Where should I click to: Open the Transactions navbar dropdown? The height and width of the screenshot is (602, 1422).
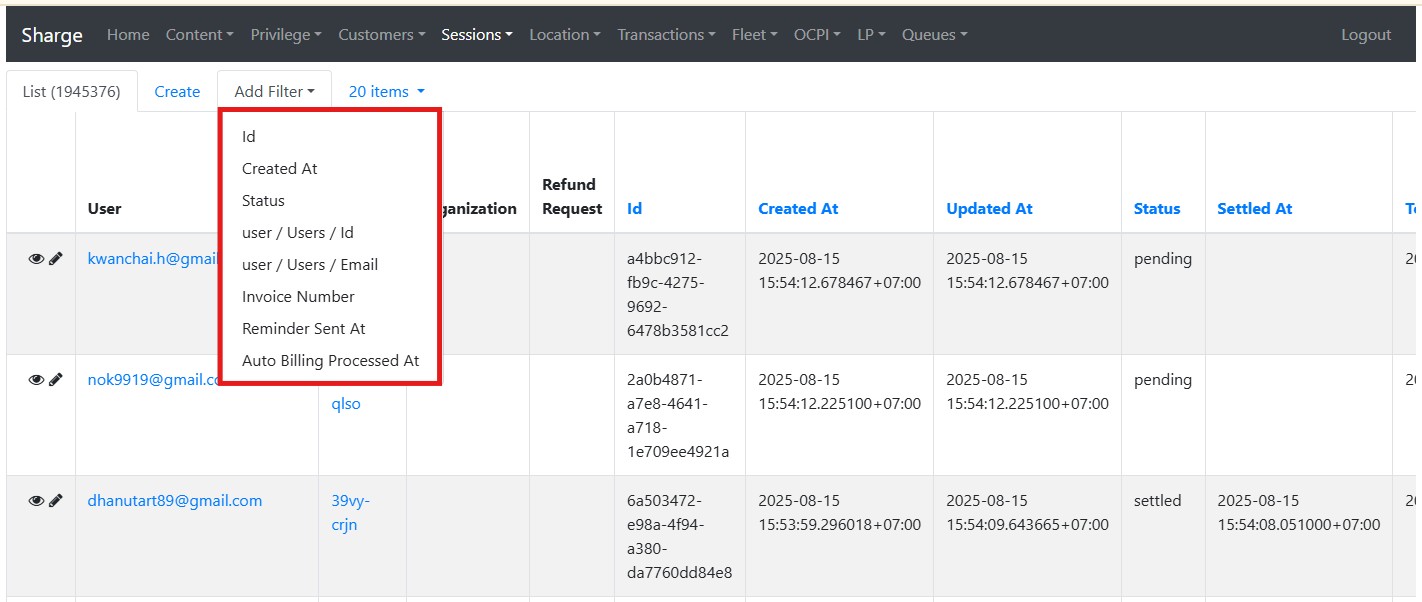click(666, 35)
